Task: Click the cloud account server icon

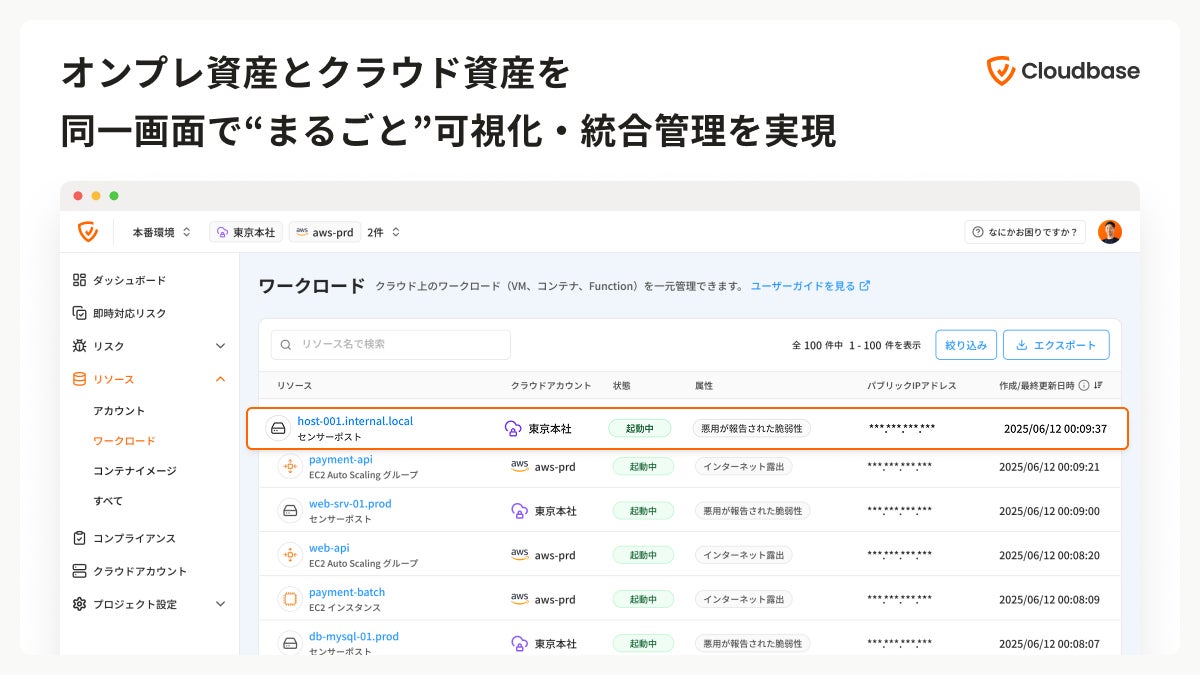Action: pyautogui.click(x=80, y=571)
